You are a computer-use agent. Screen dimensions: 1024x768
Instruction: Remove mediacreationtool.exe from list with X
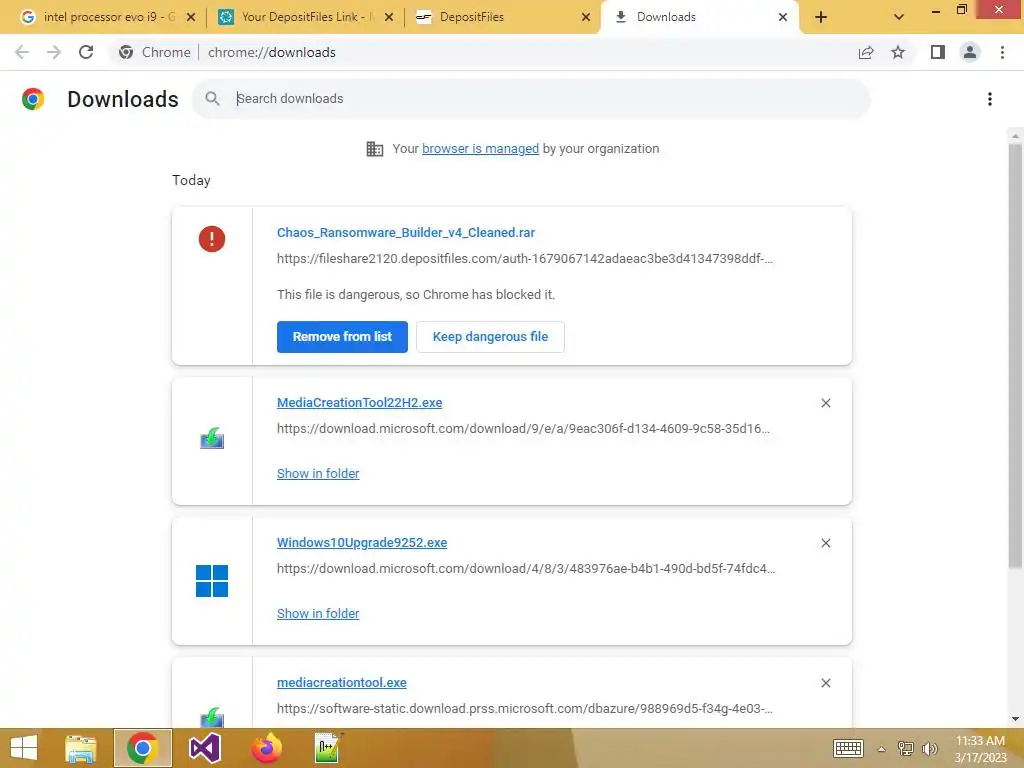(x=825, y=682)
